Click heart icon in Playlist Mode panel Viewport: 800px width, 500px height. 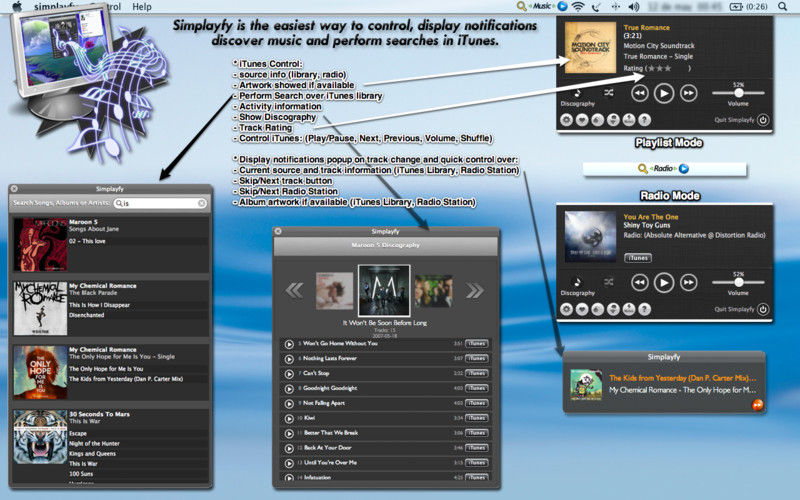(582, 120)
